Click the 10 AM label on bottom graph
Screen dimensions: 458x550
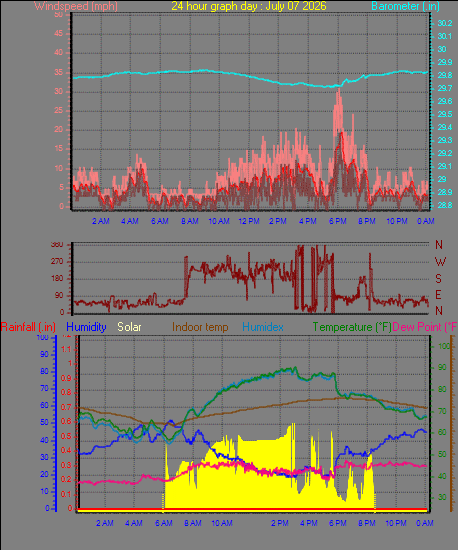coord(222,523)
